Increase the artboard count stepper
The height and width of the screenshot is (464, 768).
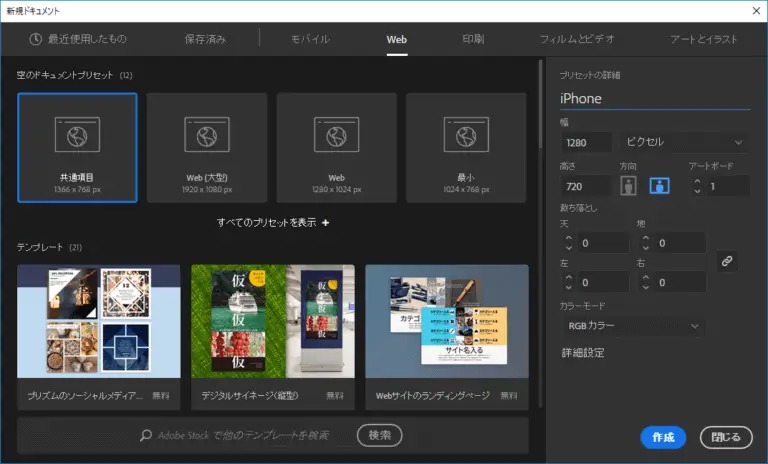click(699, 181)
